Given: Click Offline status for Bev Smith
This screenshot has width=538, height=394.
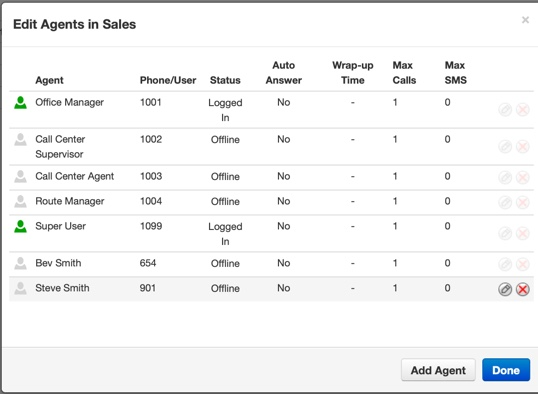Looking at the screenshot, I should [x=225, y=264].
